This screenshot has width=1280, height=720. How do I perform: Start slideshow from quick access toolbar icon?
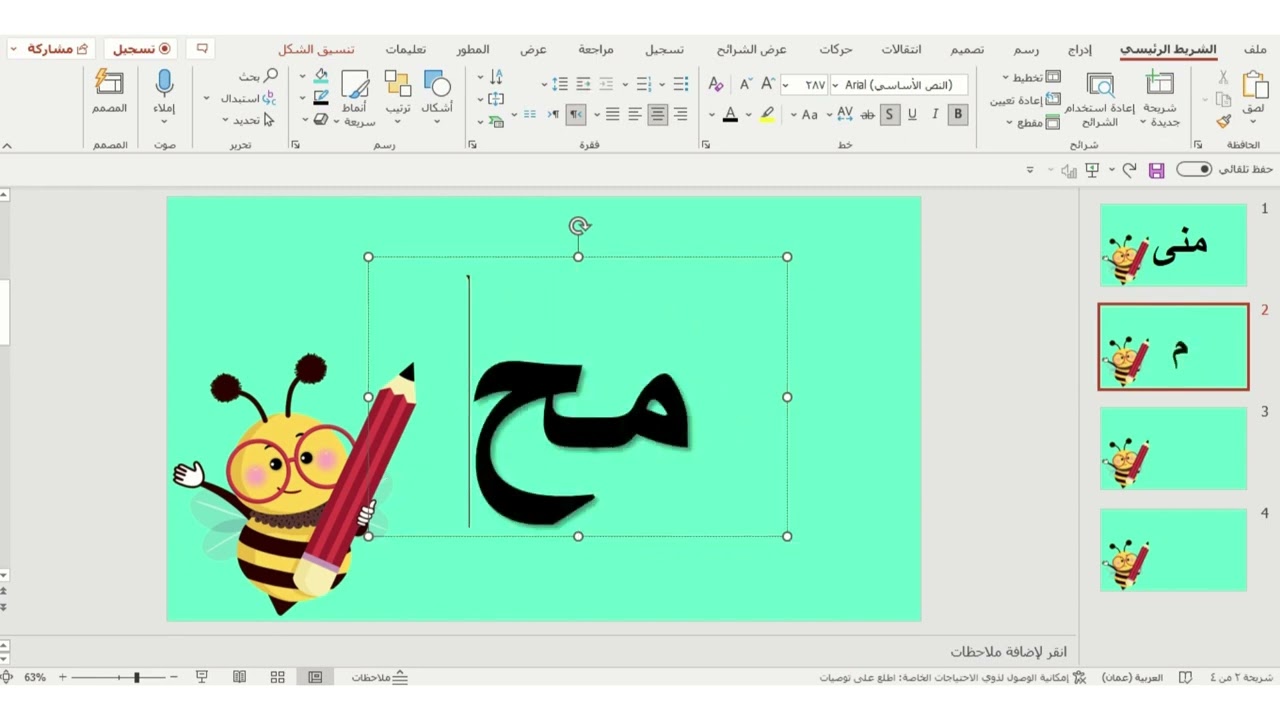click(1092, 171)
